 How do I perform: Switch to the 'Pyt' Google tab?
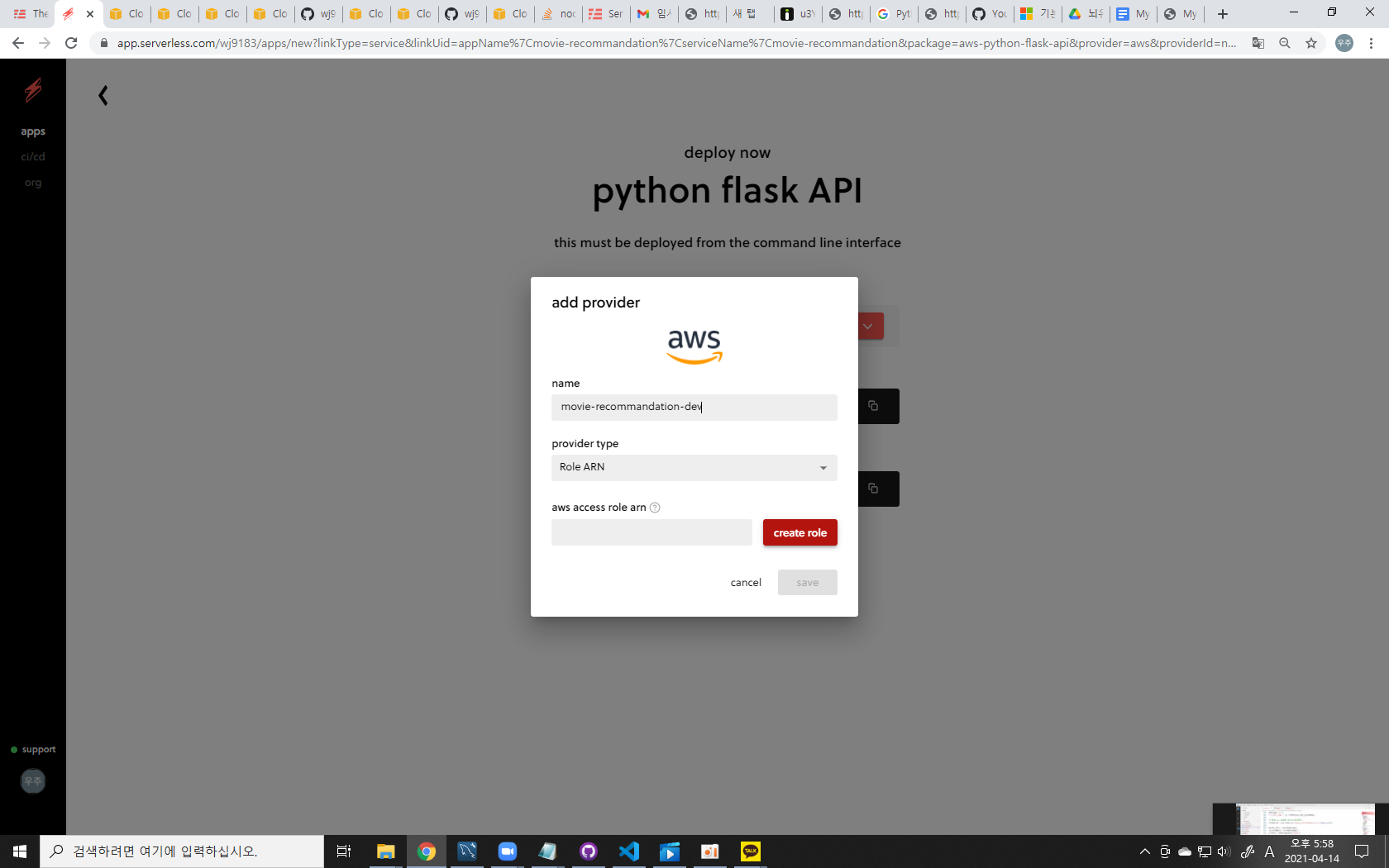pos(894,14)
